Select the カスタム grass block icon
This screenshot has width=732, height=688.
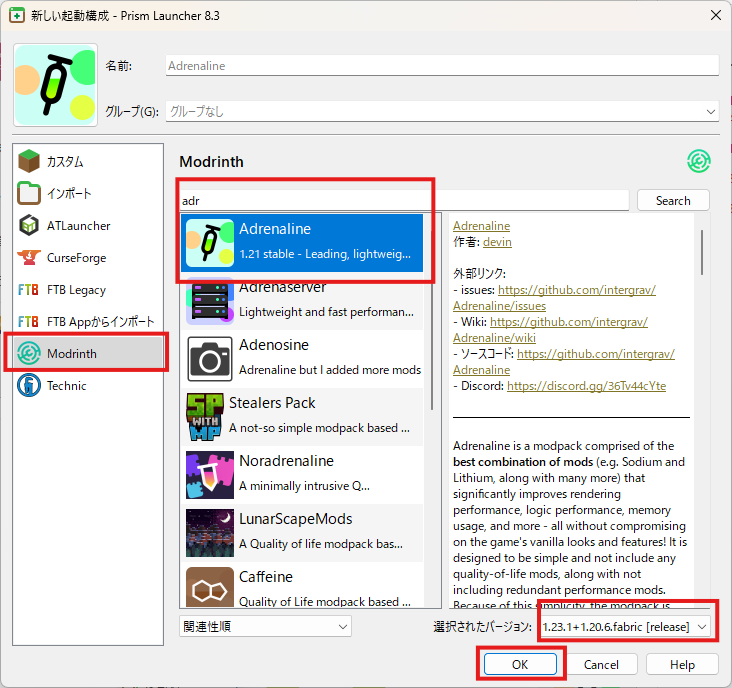(x=29, y=161)
